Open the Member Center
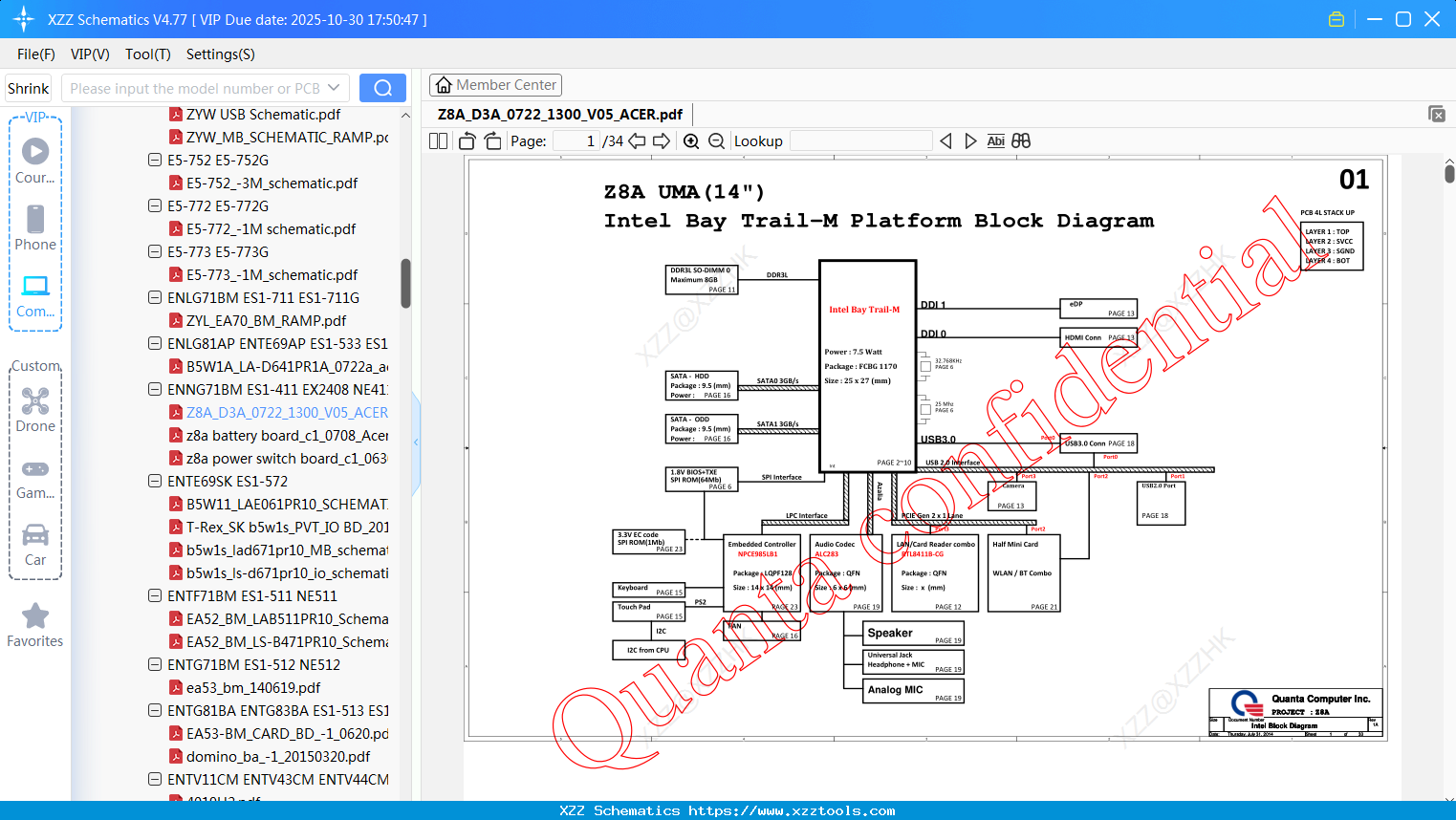This screenshot has height=820, width=1456. (x=495, y=85)
